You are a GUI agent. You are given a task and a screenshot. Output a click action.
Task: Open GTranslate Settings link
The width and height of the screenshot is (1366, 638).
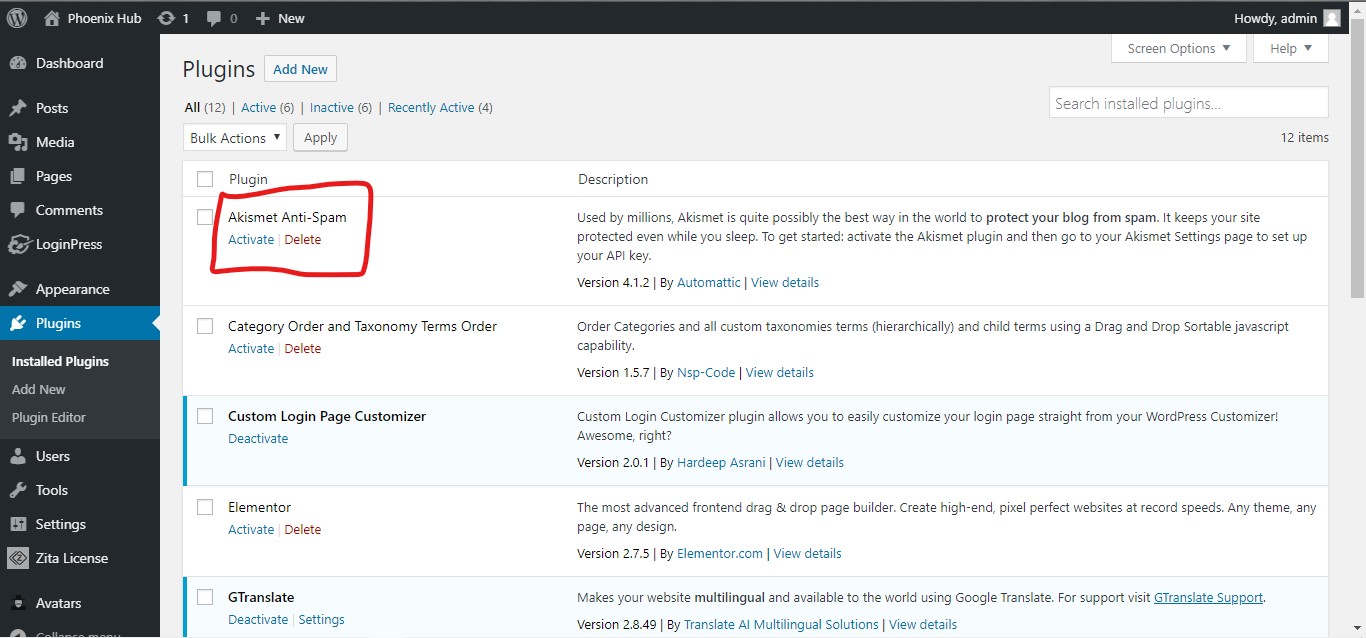coord(321,619)
